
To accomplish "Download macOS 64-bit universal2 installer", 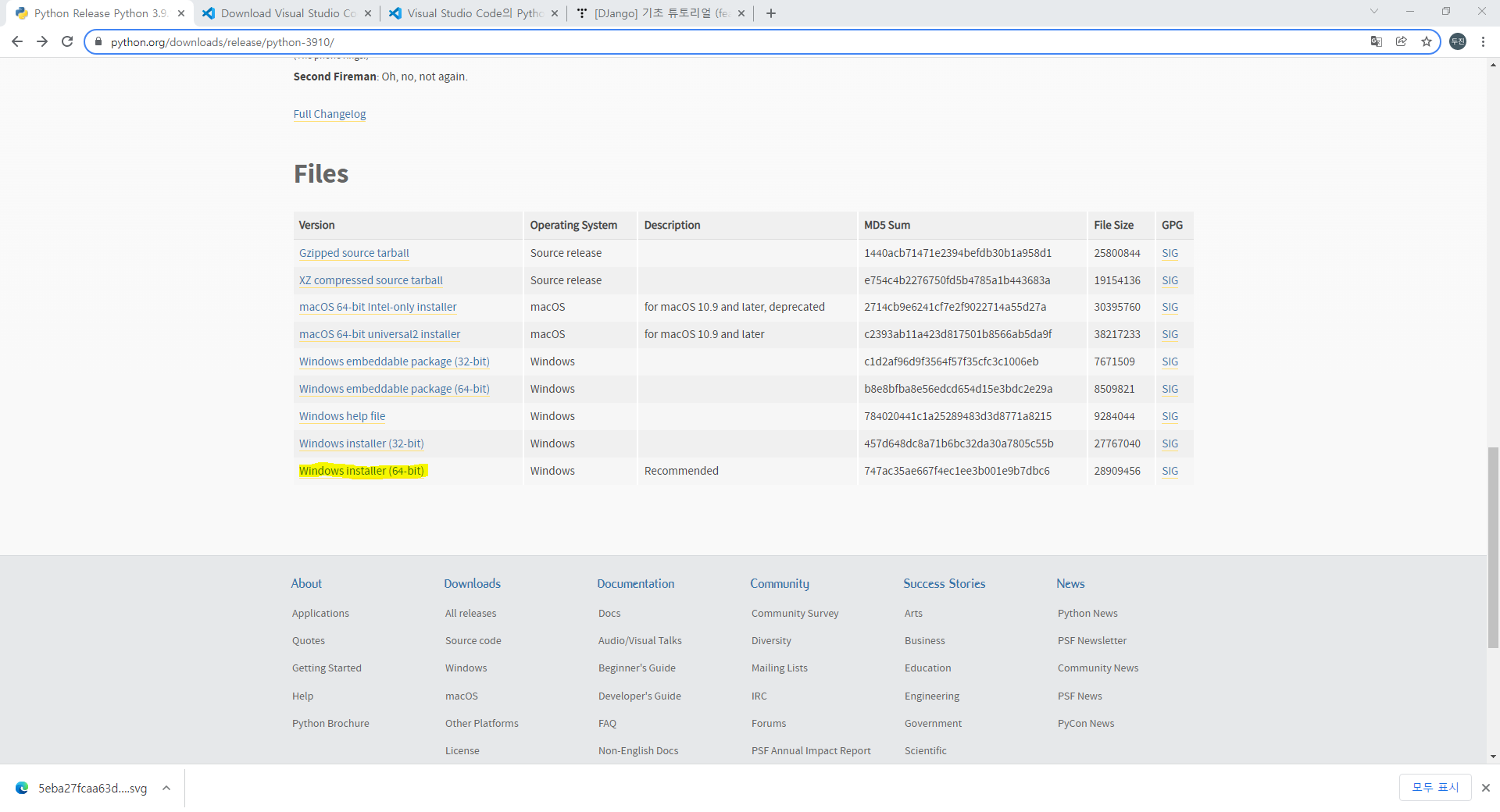I will (x=380, y=334).
